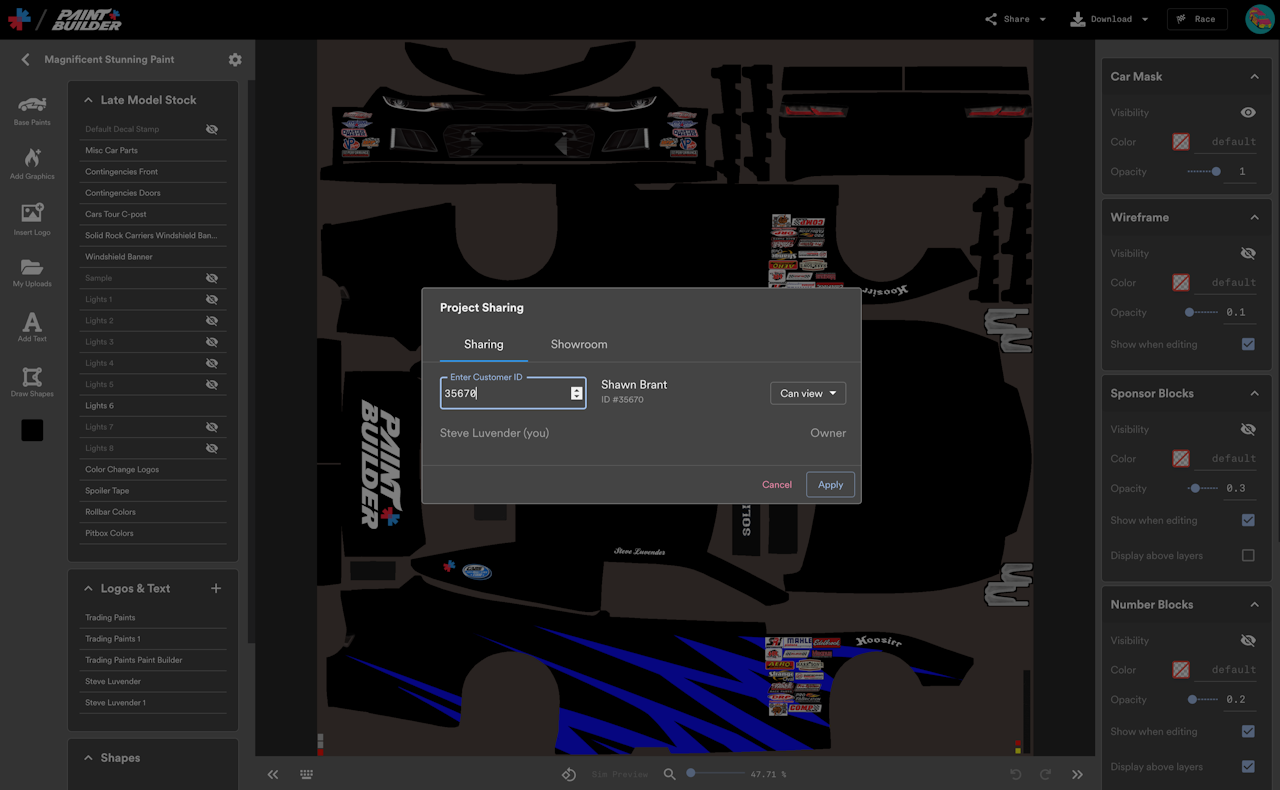Open the Can view permission dropdown
This screenshot has height=790, width=1280.
(808, 394)
